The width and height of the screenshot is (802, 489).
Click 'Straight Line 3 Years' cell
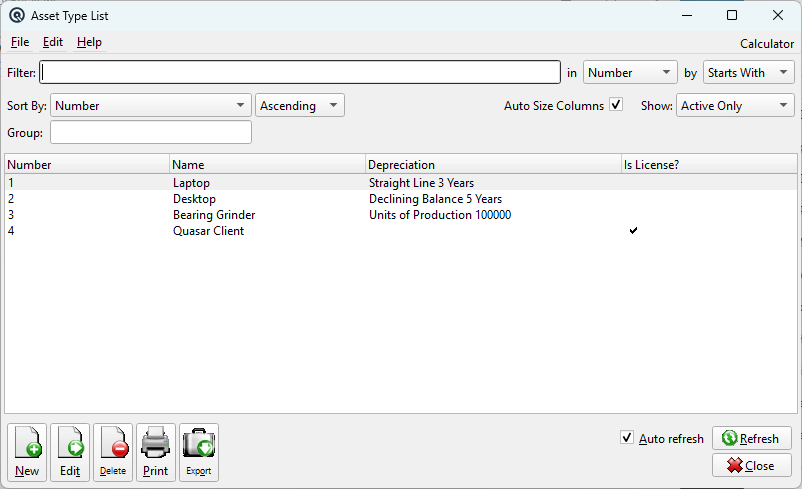[x=421, y=183]
